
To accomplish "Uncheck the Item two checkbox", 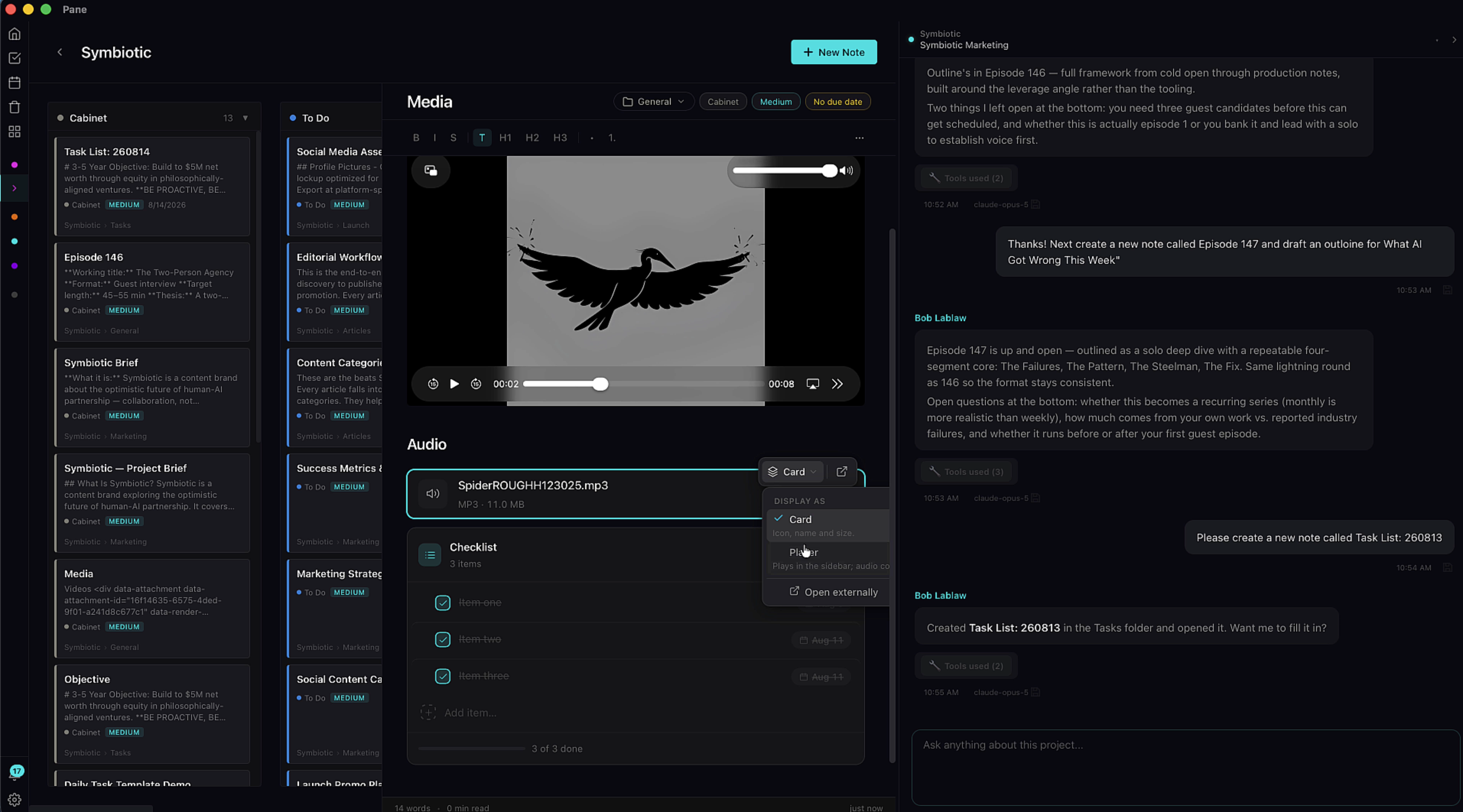I will (x=442, y=639).
